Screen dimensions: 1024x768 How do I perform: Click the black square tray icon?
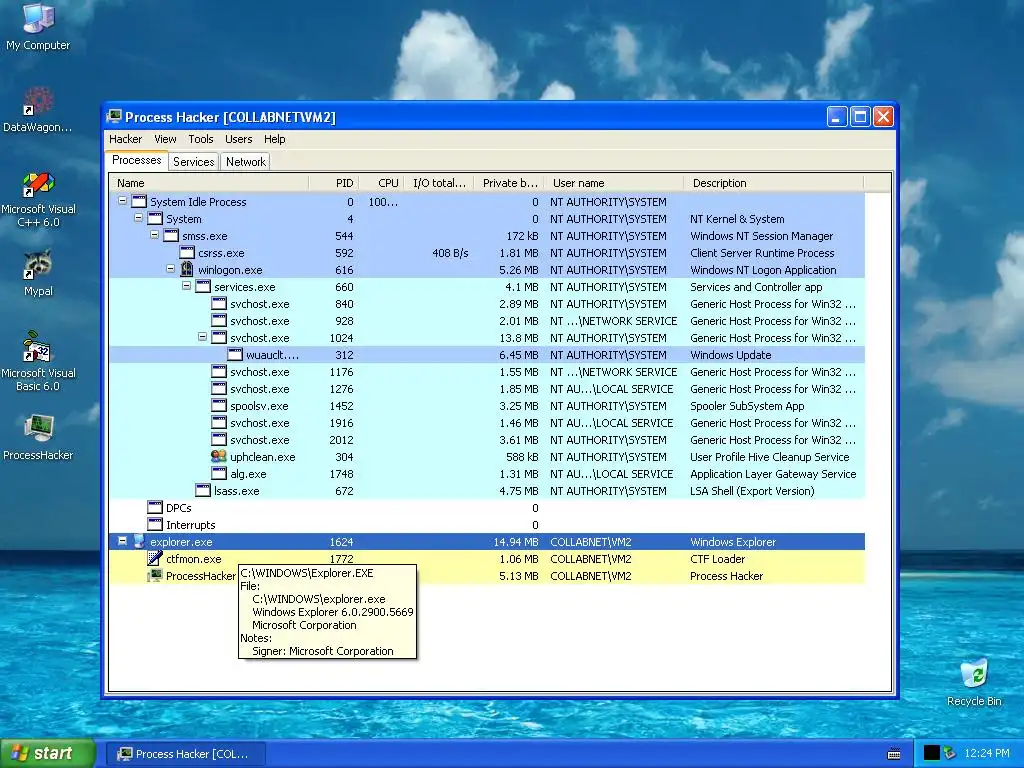click(931, 754)
